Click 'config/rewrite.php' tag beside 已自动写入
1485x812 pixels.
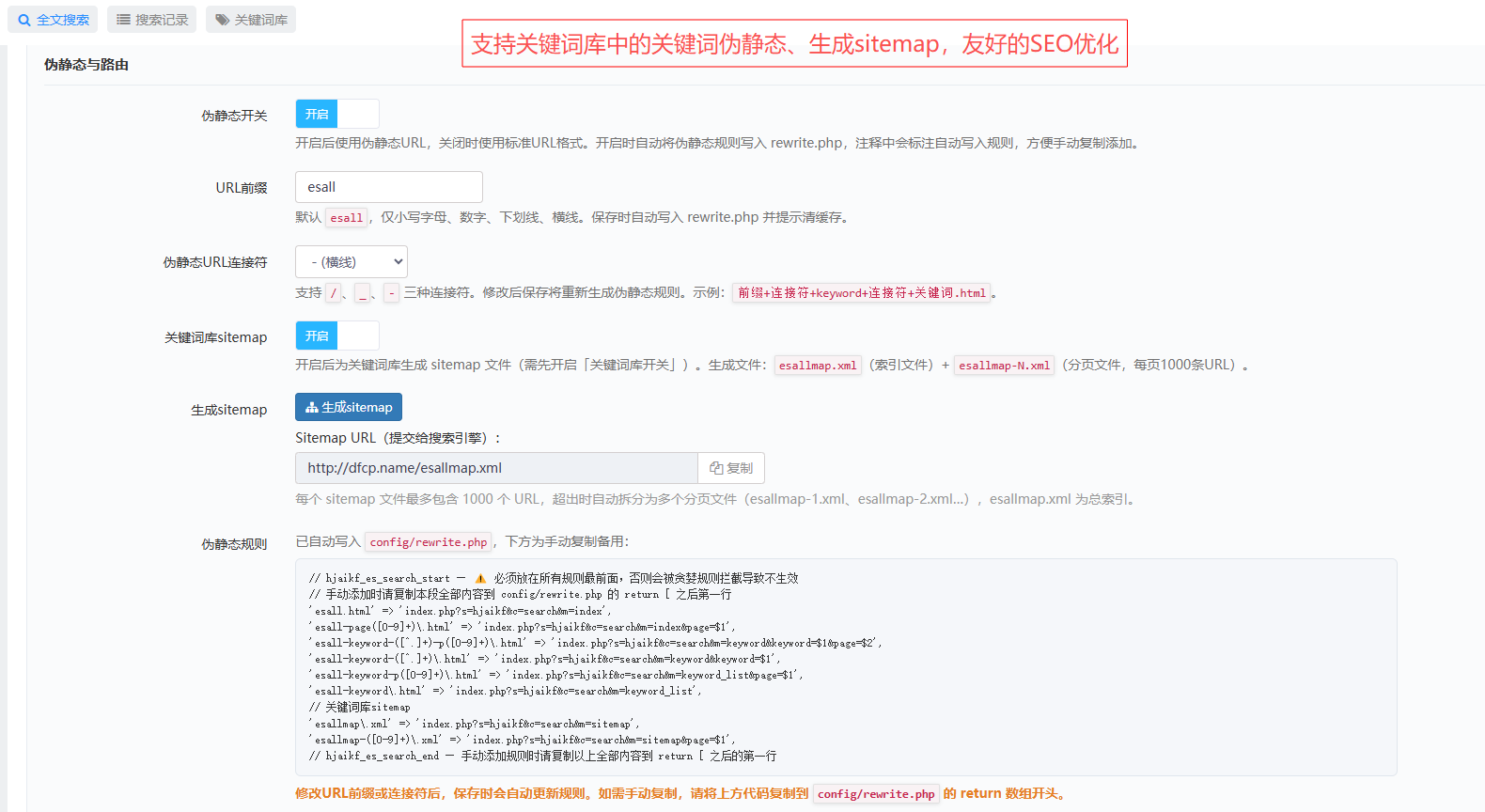pos(429,542)
